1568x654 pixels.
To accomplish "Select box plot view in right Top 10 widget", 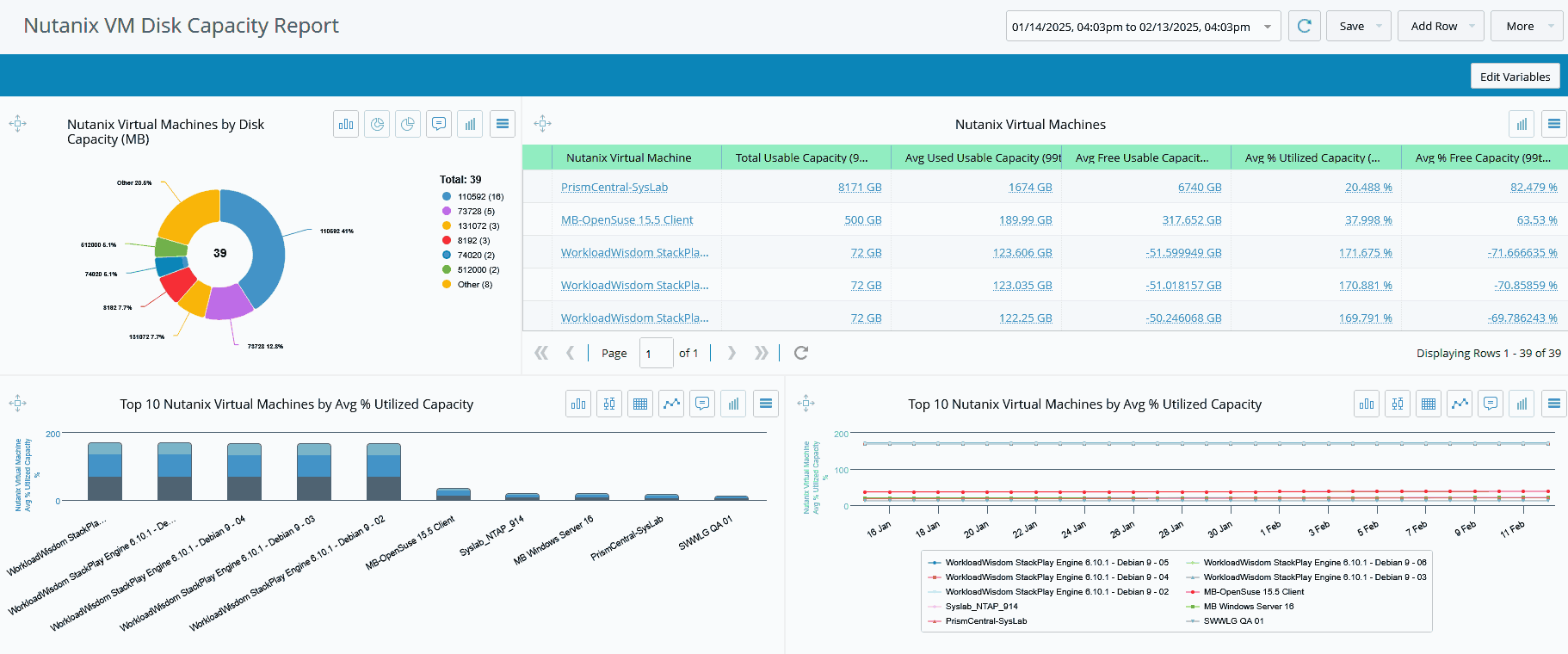I will tap(1398, 404).
